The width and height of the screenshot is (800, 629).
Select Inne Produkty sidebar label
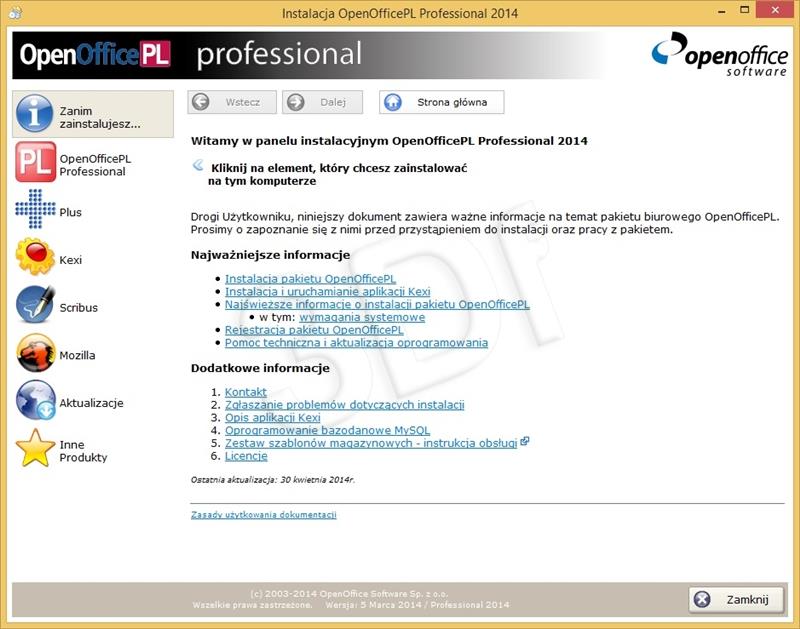pos(83,451)
